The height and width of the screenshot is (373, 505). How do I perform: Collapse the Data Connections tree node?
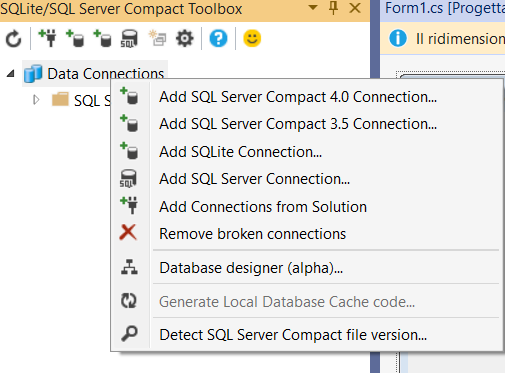(x=11, y=74)
